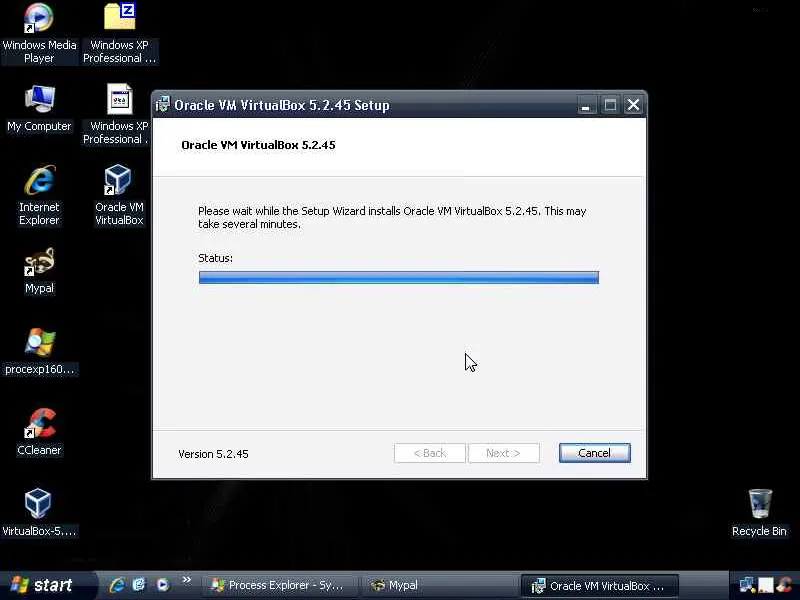The image size is (800, 600).
Task: Click the 'Please wait while the Setup Wizard' message
Action: point(392,217)
